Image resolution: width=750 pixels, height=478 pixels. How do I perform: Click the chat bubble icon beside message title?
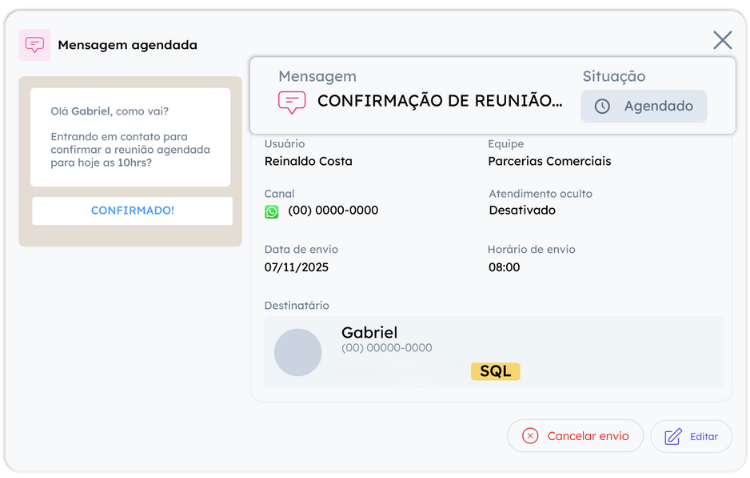pos(292,102)
